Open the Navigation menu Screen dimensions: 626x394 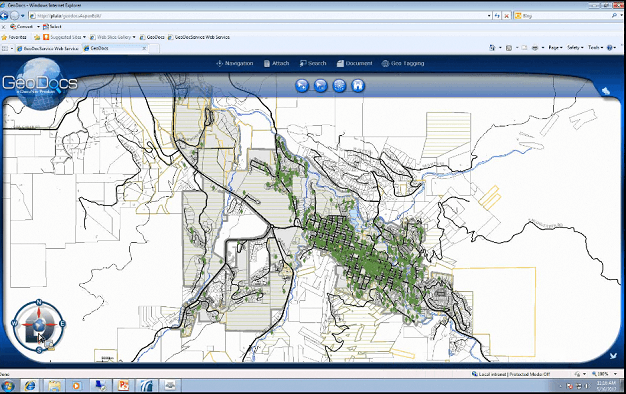tap(235, 63)
